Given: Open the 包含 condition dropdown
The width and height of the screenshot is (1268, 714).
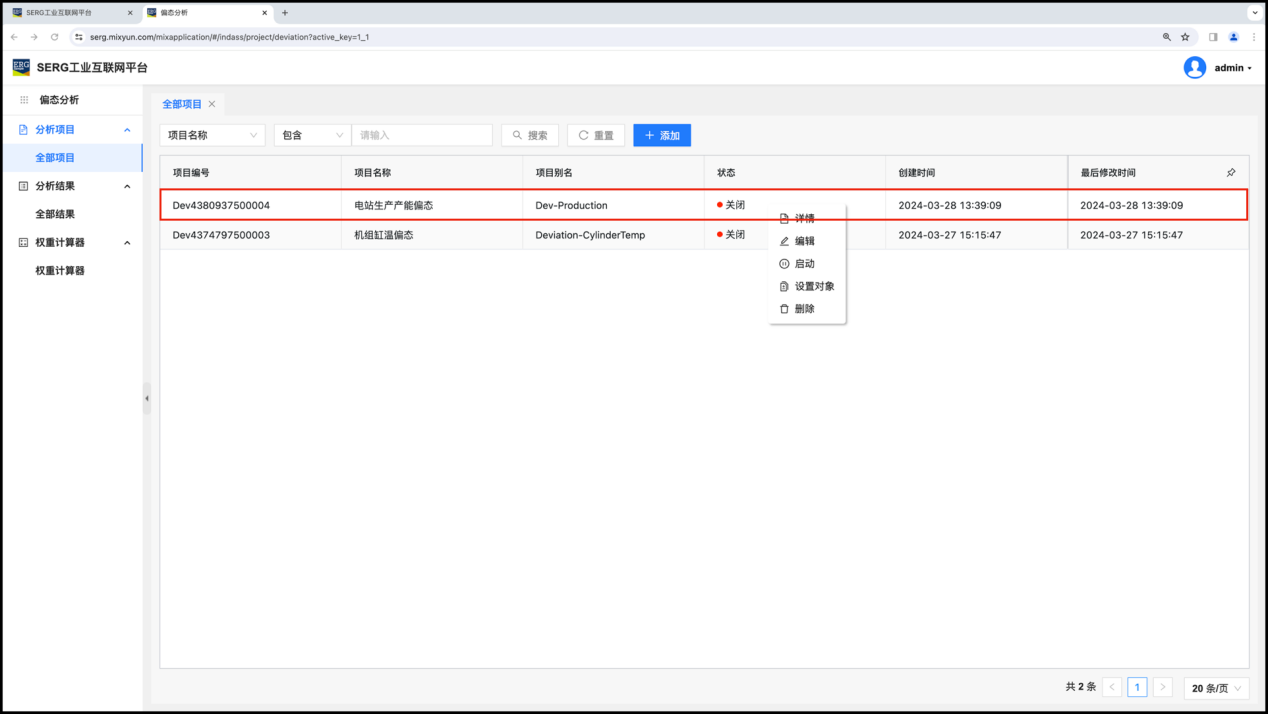Looking at the screenshot, I should [x=312, y=135].
